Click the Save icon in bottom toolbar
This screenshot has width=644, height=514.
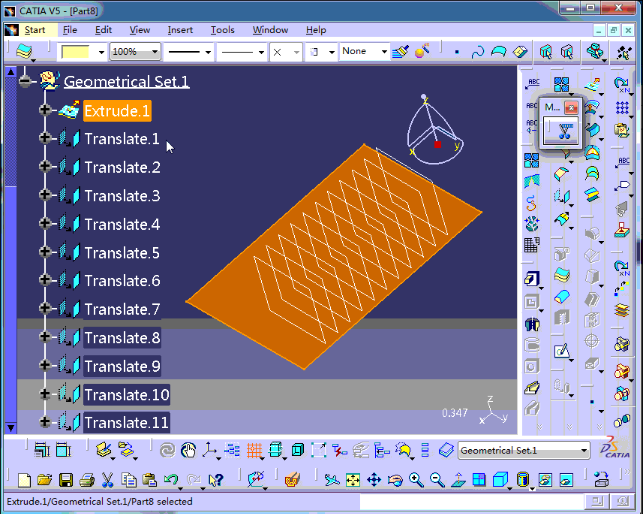point(66,481)
